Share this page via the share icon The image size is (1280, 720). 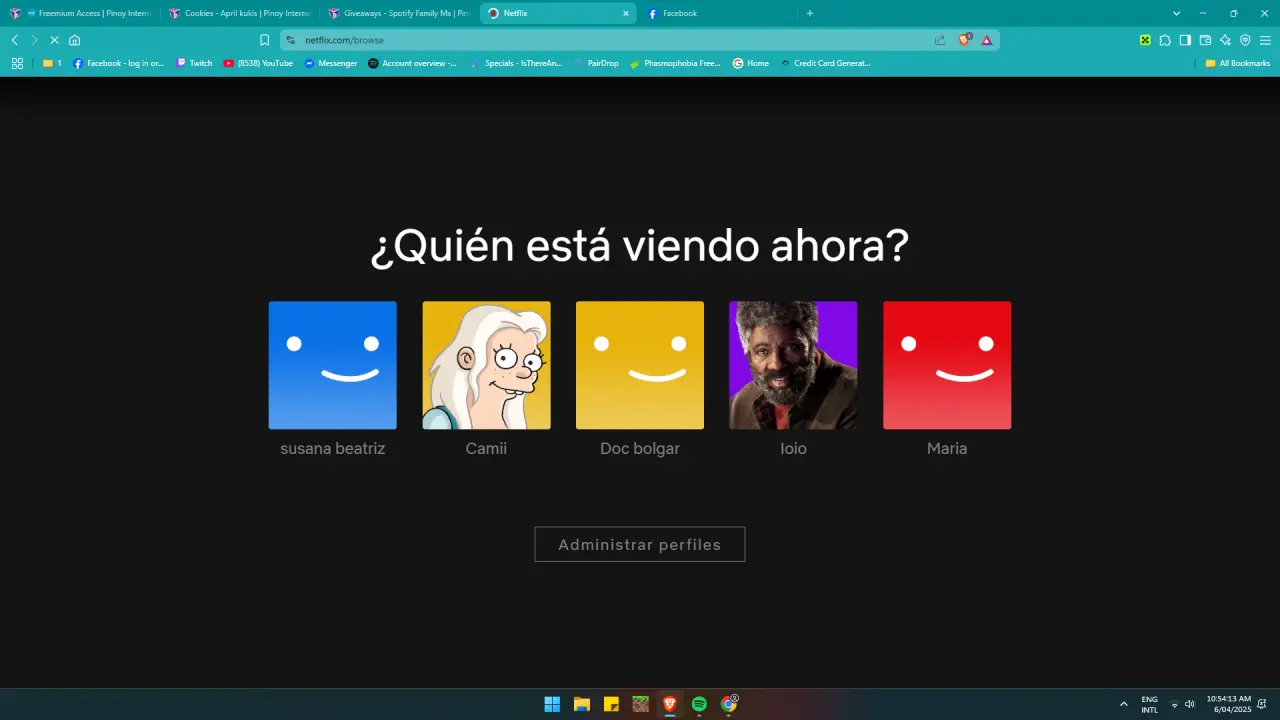940,40
